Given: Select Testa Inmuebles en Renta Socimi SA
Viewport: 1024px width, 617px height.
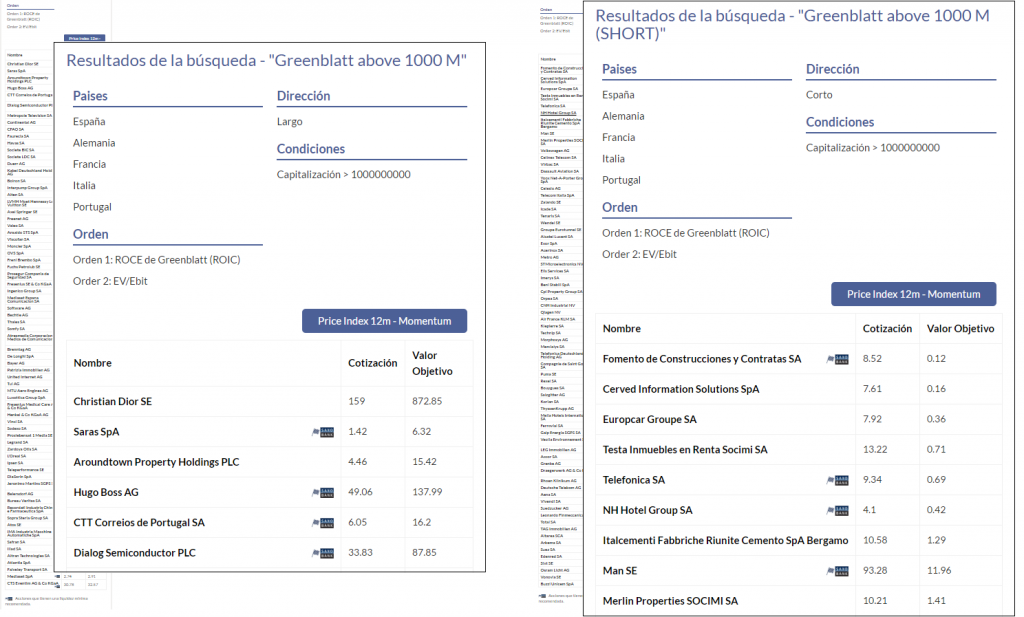Looking at the screenshot, I should tap(684, 449).
